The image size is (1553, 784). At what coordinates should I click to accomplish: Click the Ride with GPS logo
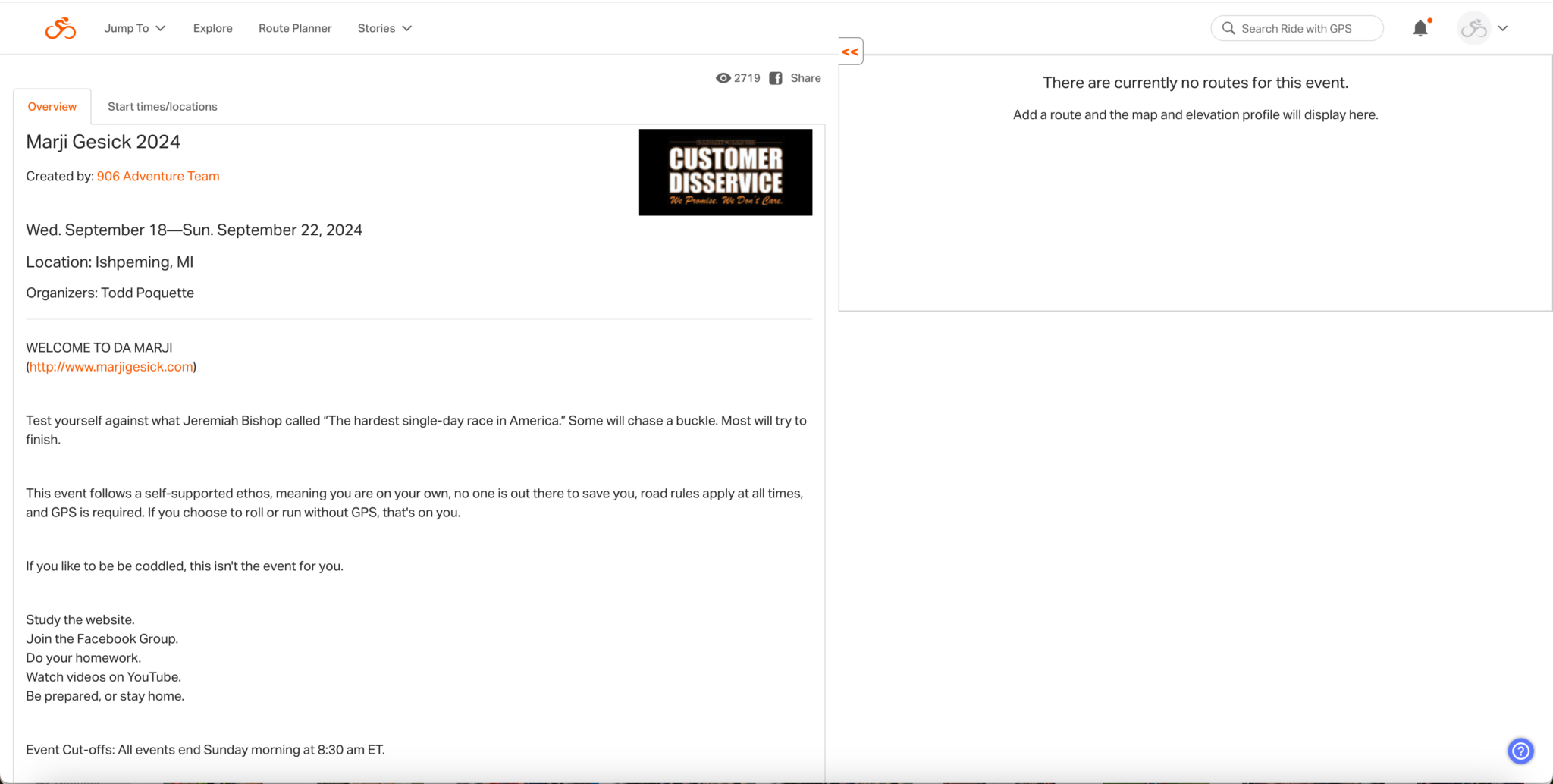click(x=61, y=28)
